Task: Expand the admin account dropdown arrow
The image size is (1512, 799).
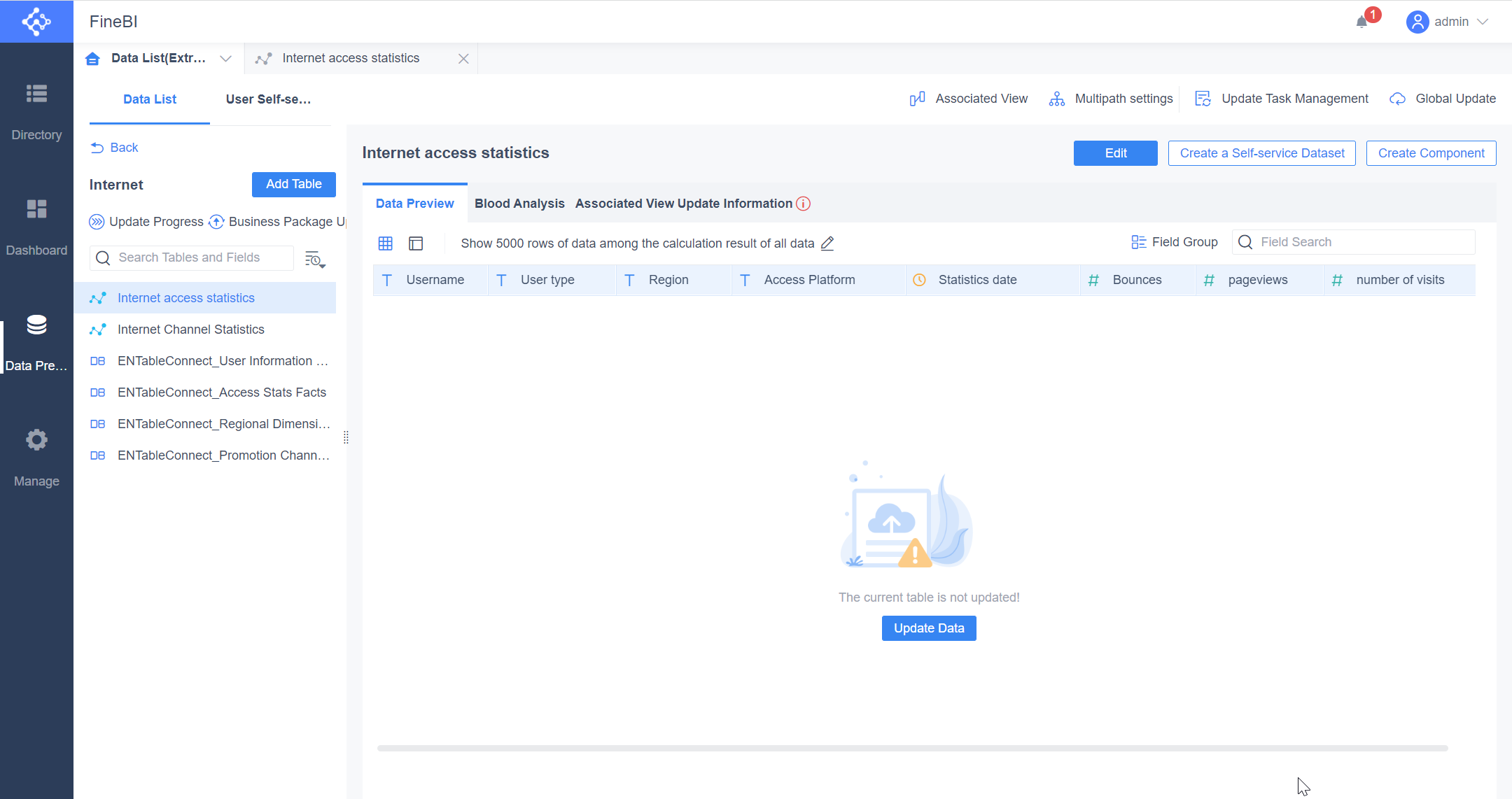Action: click(x=1483, y=22)
